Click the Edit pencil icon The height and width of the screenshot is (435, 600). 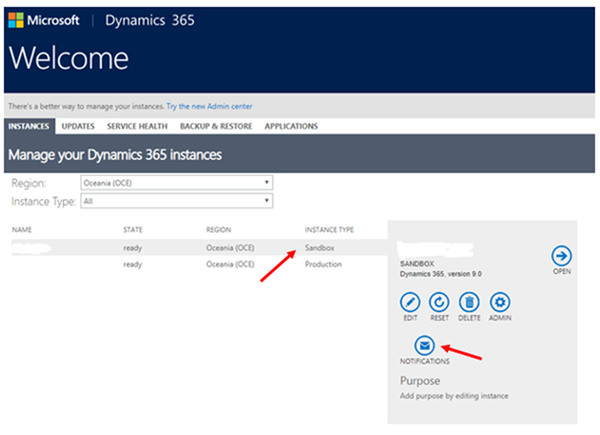(x=409, y=302)
